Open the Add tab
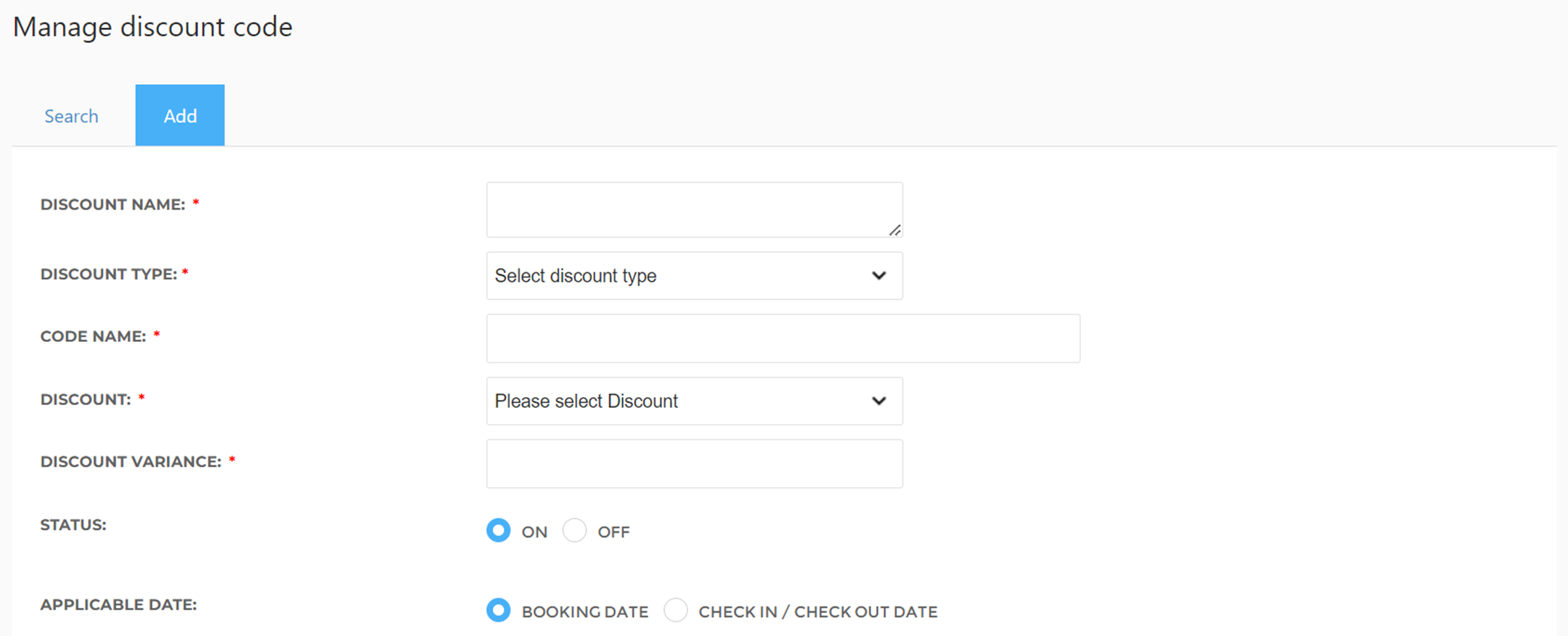Image resolution: width=1568 pixels, height=636 pixels. [x=180, y=115]
